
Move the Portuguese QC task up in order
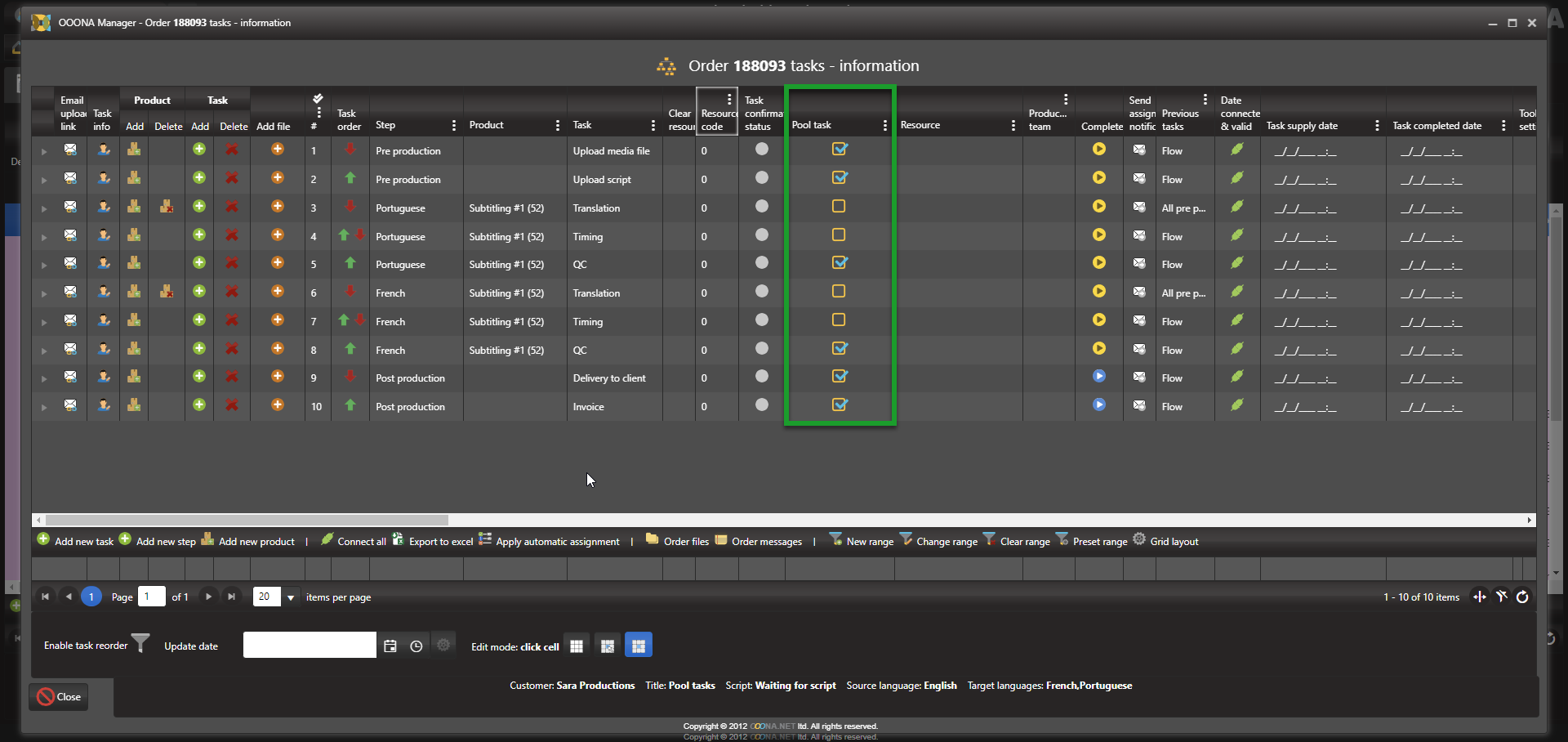350,263
